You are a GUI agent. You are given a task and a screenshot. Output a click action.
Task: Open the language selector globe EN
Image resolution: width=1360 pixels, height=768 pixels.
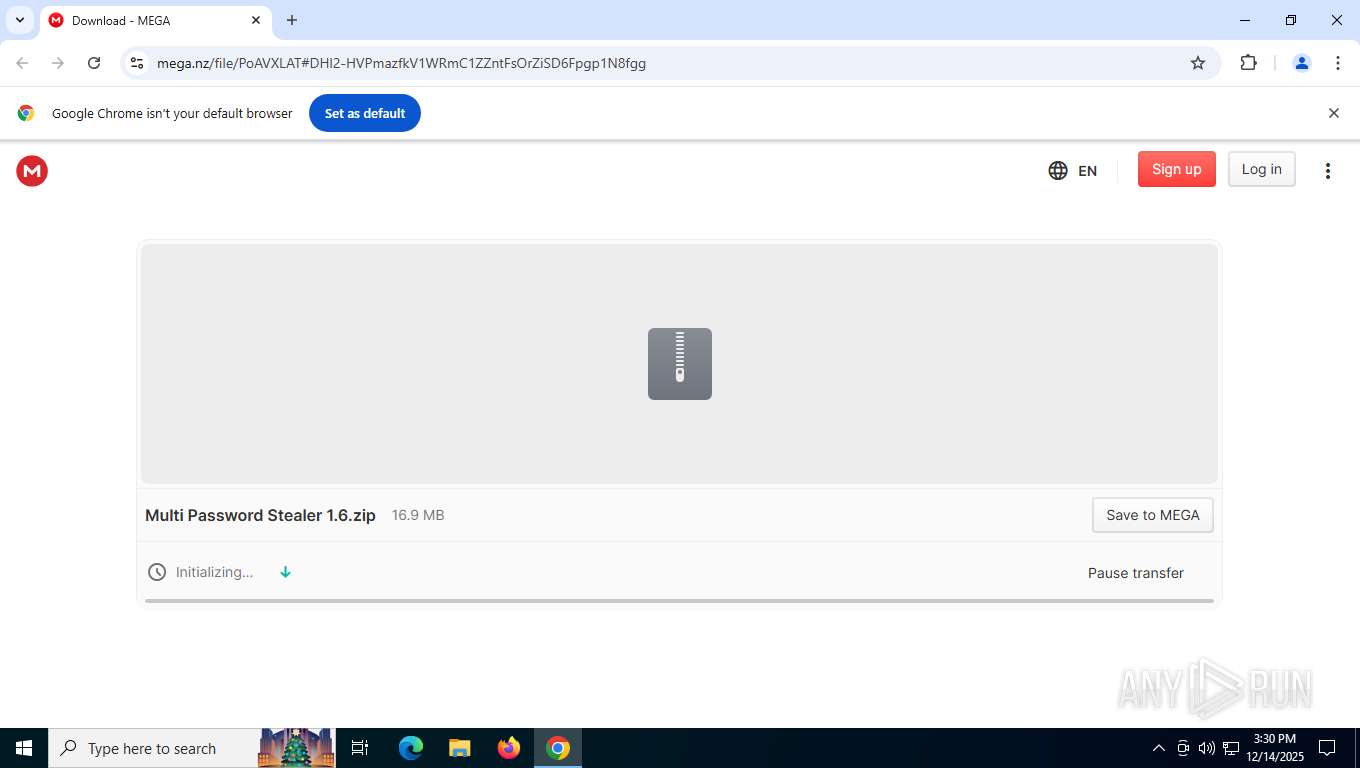[x=1072, y=171]
